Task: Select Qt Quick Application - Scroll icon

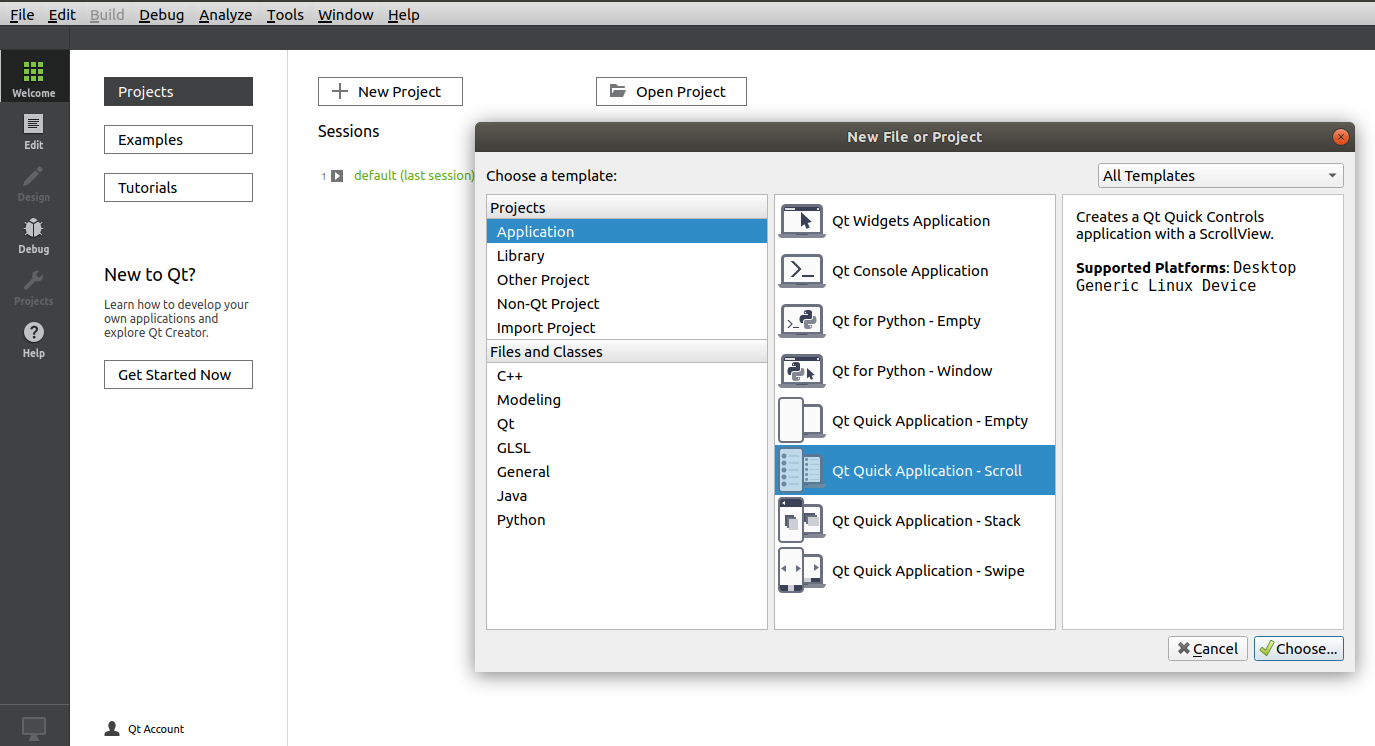Action: (801, 471)
